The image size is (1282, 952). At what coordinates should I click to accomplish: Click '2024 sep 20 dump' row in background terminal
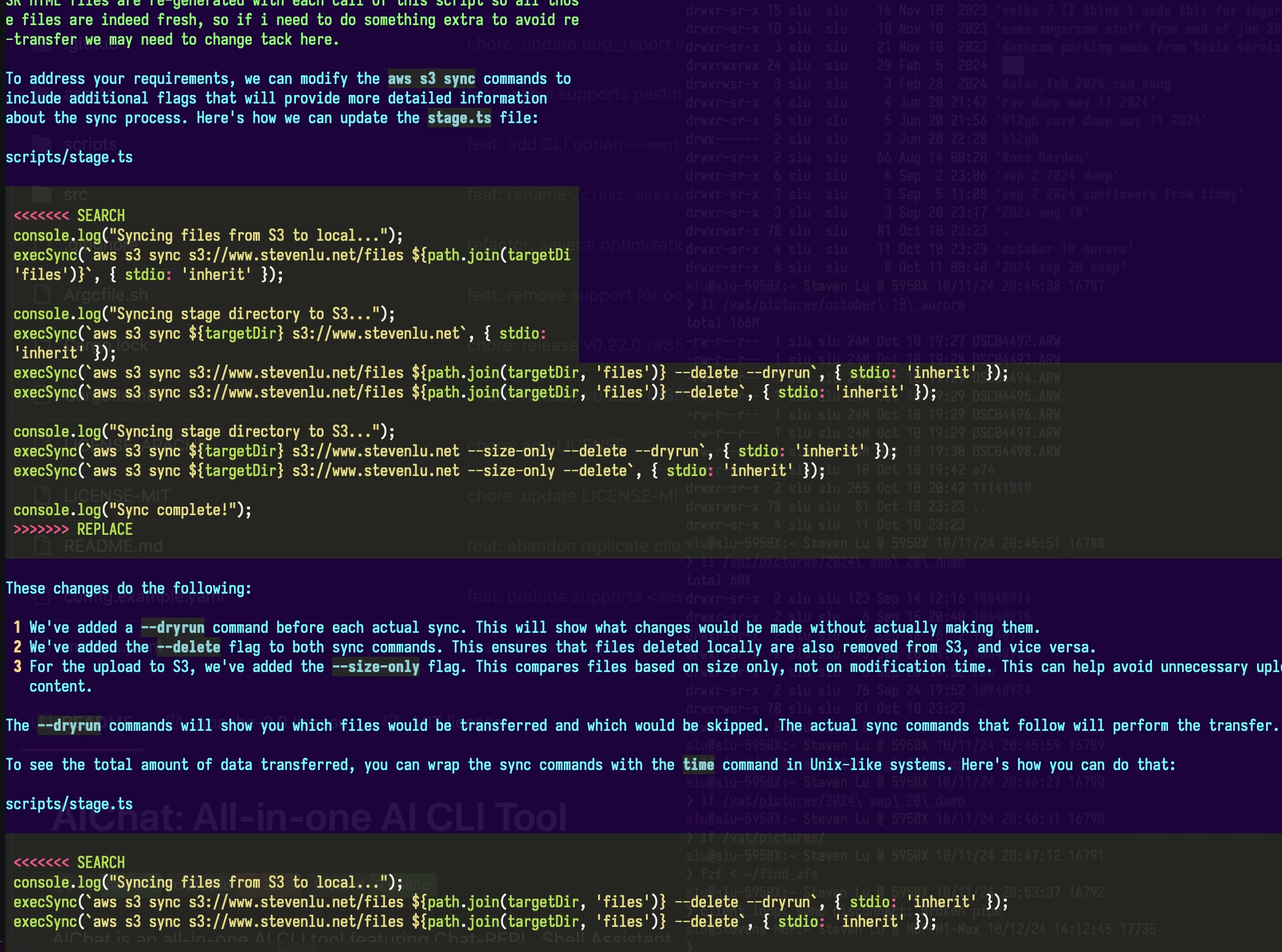click(x=1062, y=268)
